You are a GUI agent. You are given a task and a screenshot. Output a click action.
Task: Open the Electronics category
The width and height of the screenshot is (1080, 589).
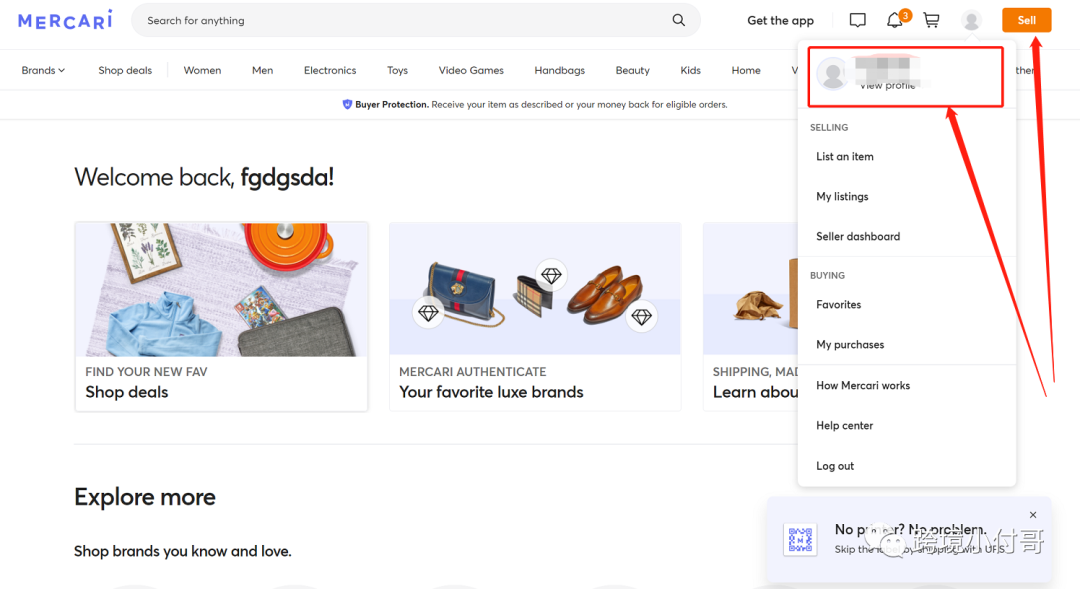[330, 70]
